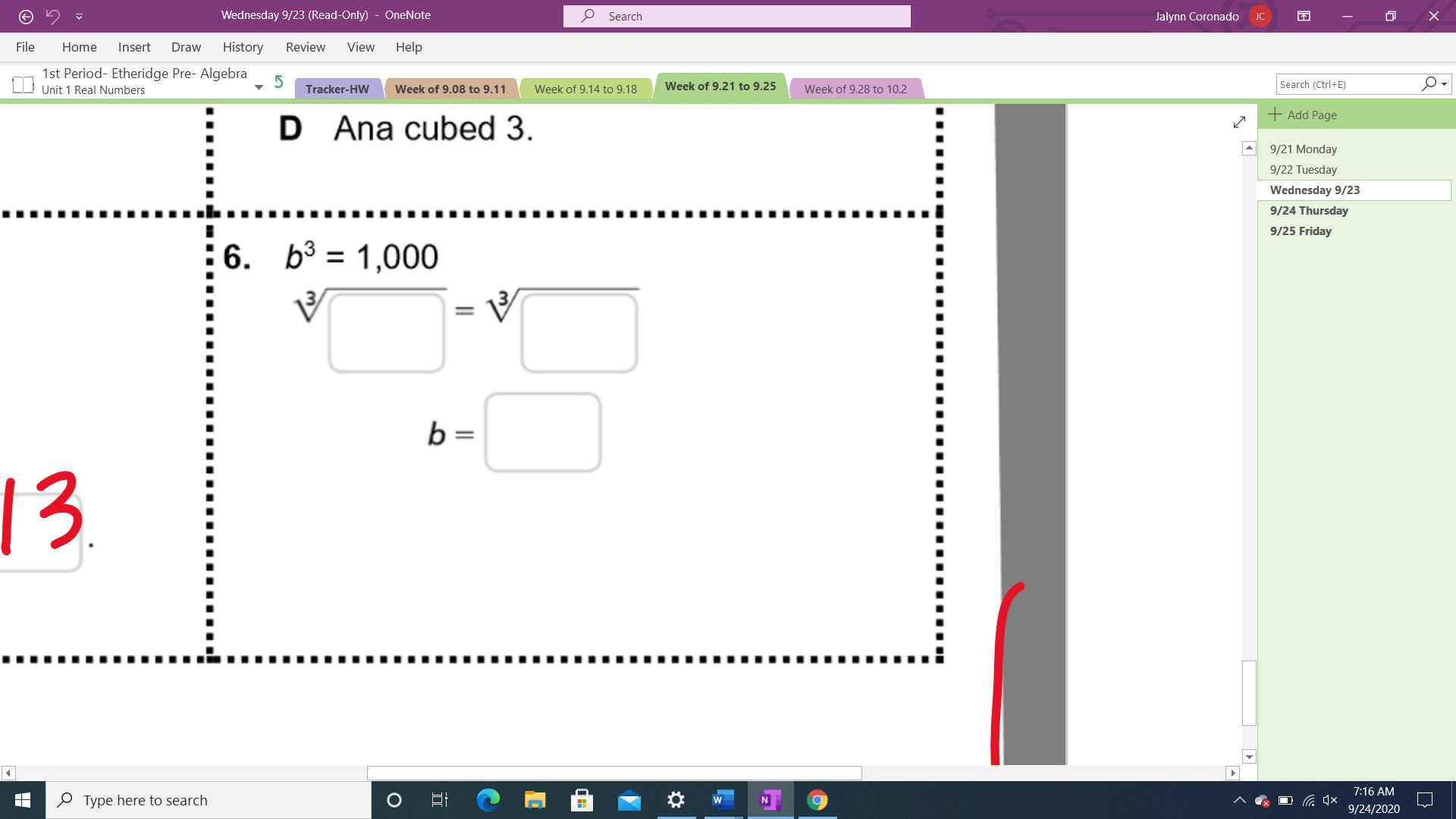Open the Draw menu tab

[x=186, y=47]
